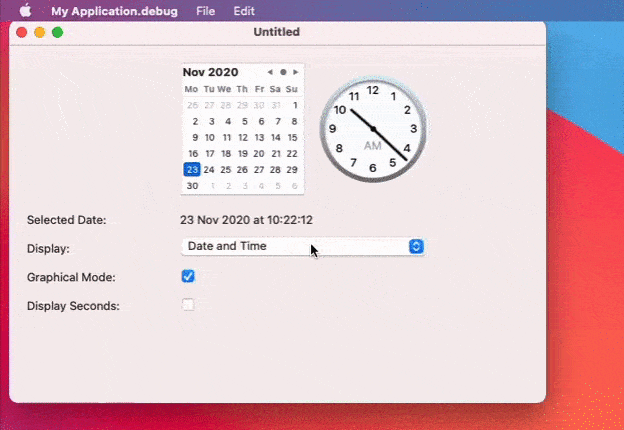This screenshot has width=624, height=430.
Task: Select greyed October 26 in the calendar
Action: click(193, 105)
